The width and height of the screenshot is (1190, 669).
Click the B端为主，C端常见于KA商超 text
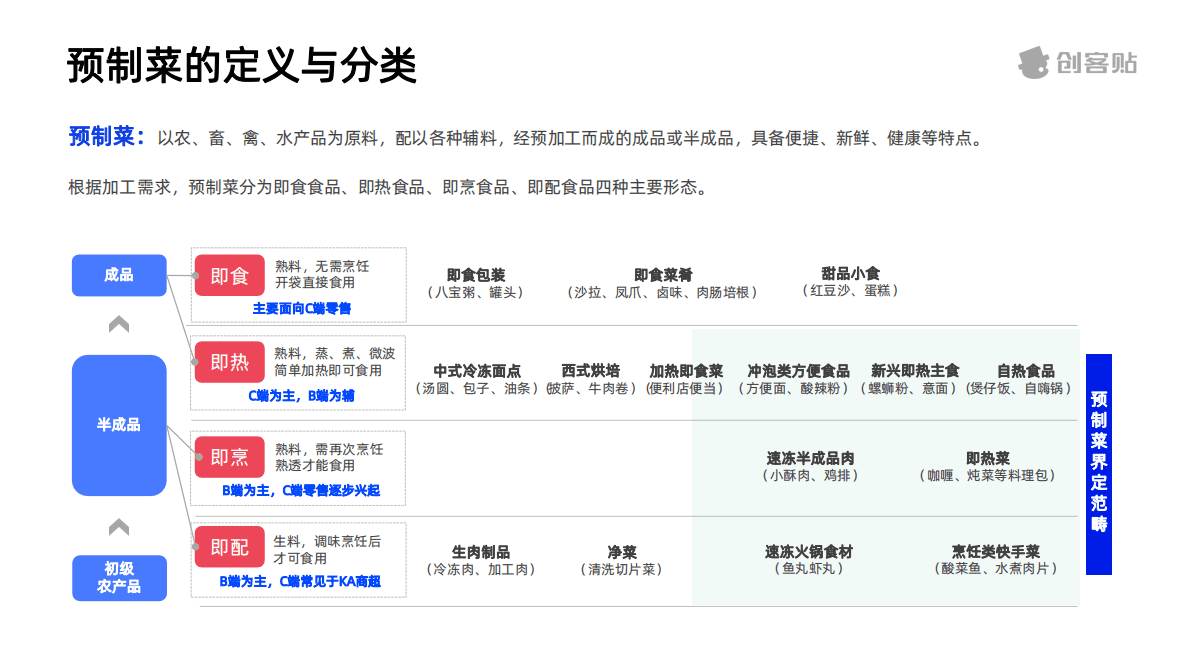coord(299,581)
